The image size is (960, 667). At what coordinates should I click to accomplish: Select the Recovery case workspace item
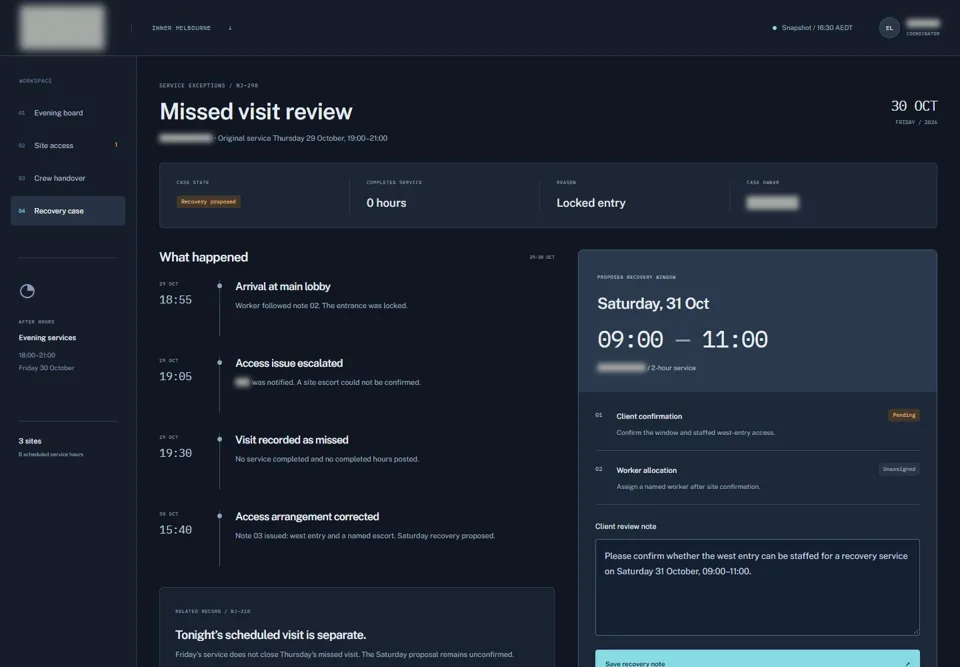click(x=67, y=211)
